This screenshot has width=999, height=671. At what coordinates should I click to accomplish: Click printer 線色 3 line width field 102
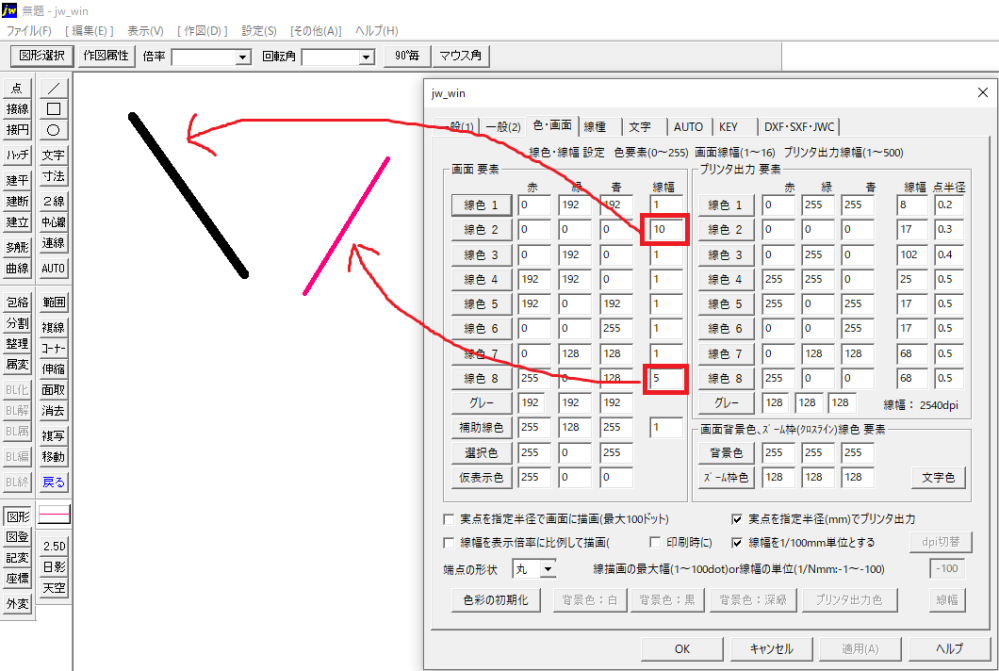(x=912, y=255)
